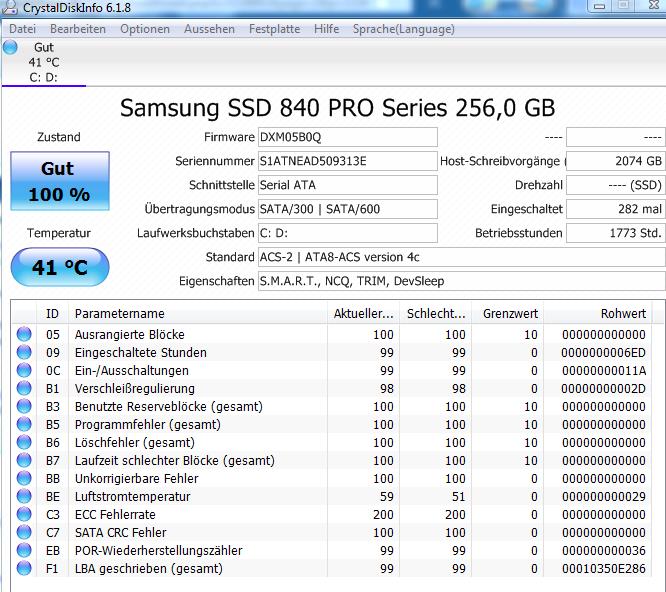Click status orb for Ein-/Ausschaltungen row

coord(24,370)
